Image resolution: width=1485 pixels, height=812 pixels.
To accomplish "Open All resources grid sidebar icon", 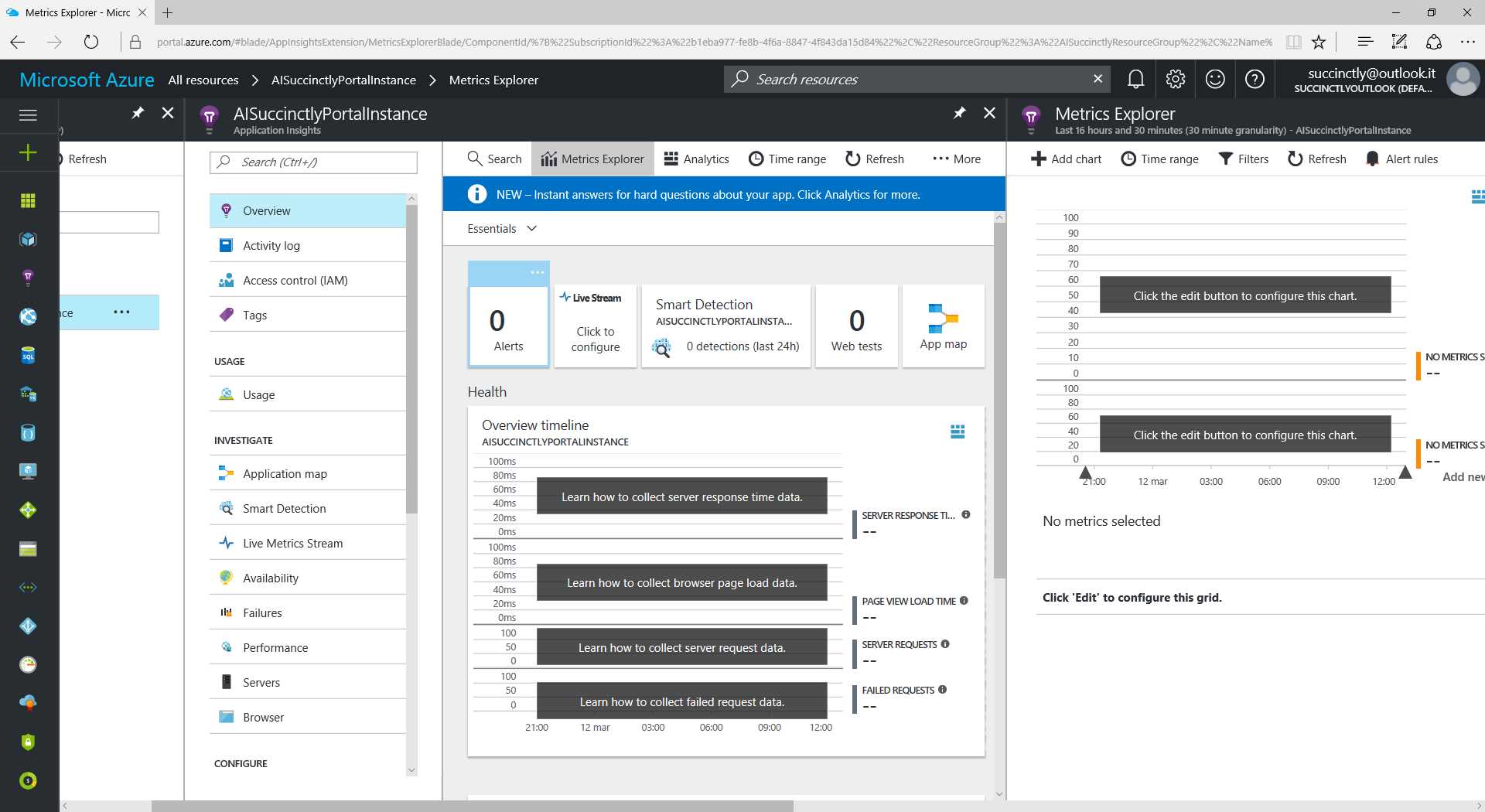I will click(28, 200).
